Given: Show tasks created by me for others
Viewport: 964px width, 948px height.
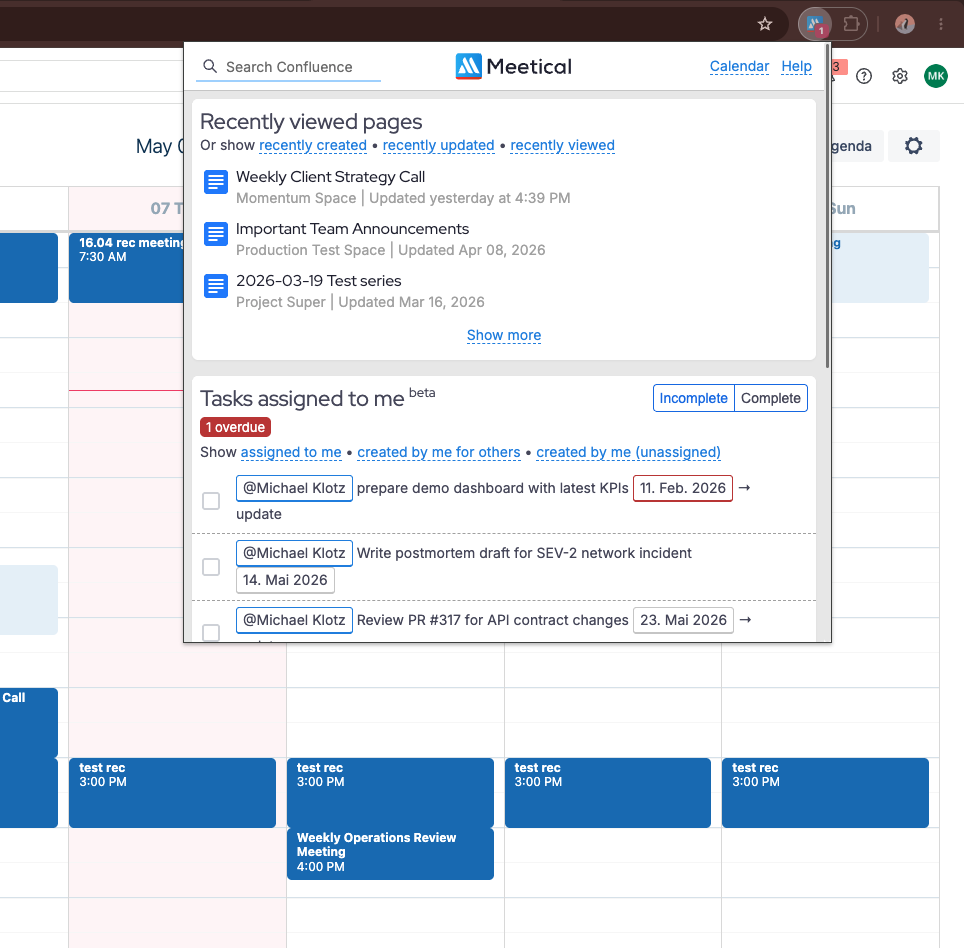Looking at the screenshot, I should click(x=438, y=452).
